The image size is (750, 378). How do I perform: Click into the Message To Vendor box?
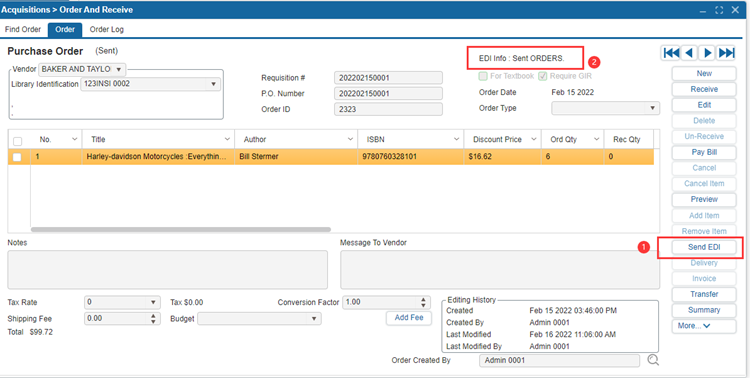tap(499, 269)
